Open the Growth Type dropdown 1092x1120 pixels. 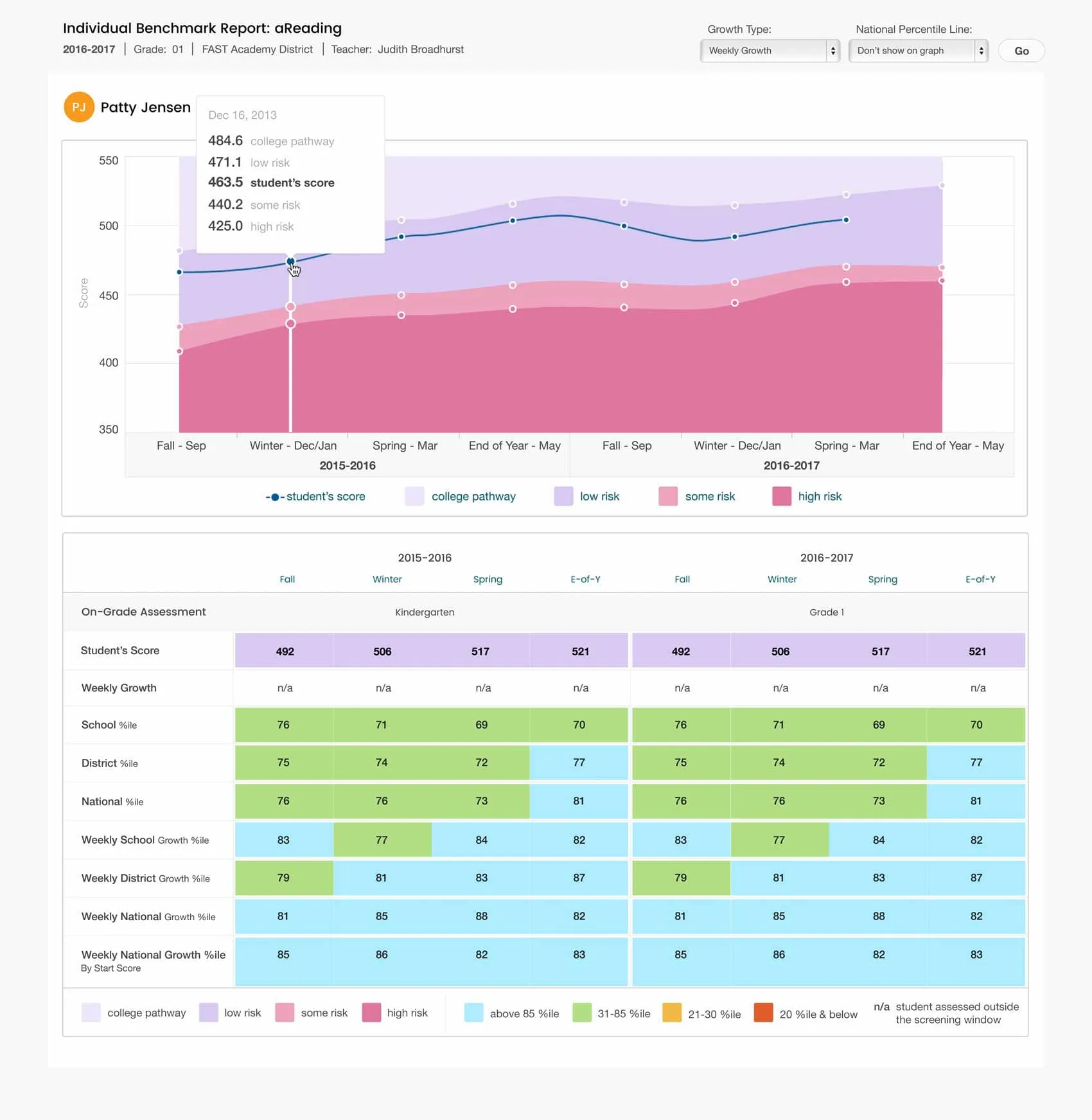[x=770, y=51]
